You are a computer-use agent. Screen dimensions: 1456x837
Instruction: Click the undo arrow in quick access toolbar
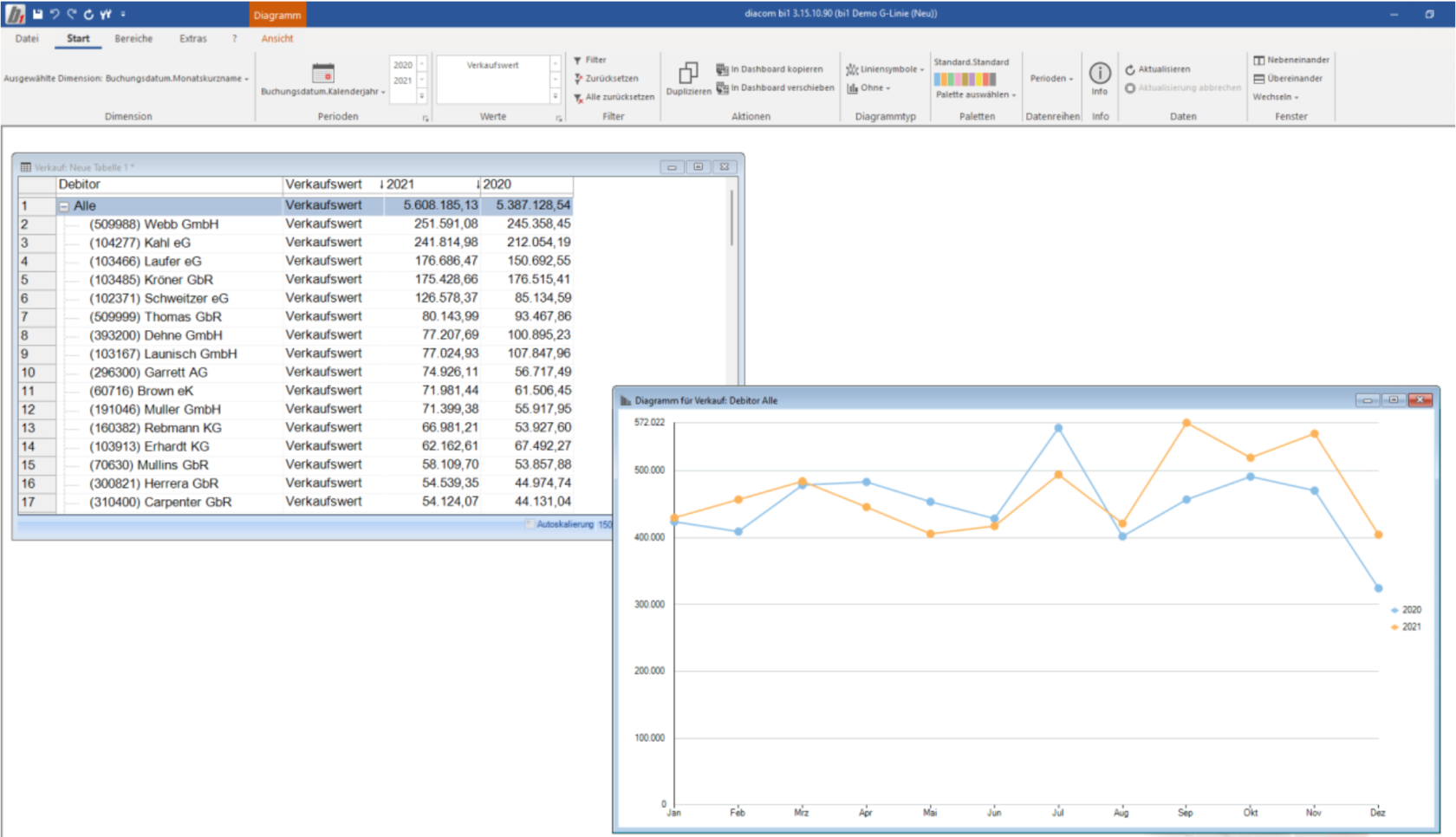click(55, 14)
